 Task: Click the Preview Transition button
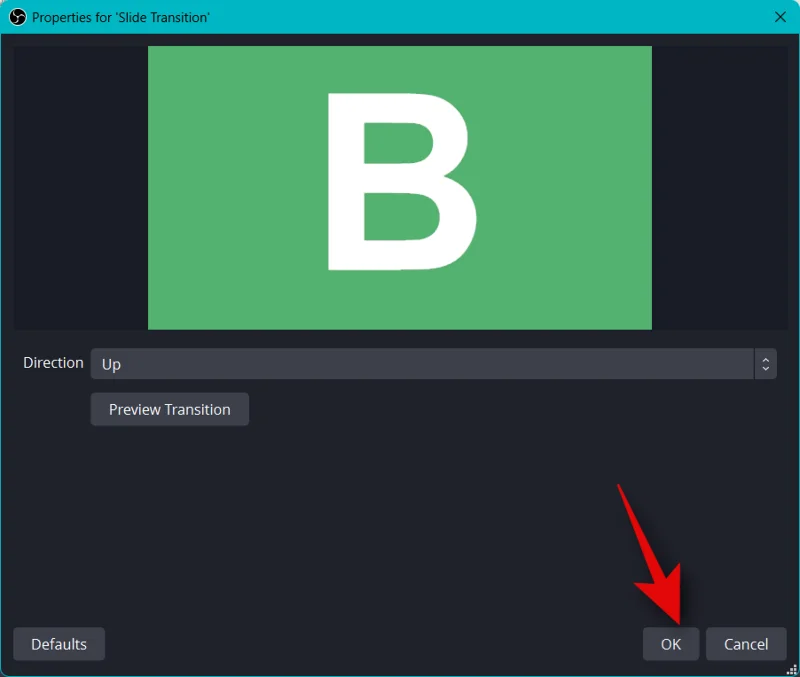[x=169, y=409]
